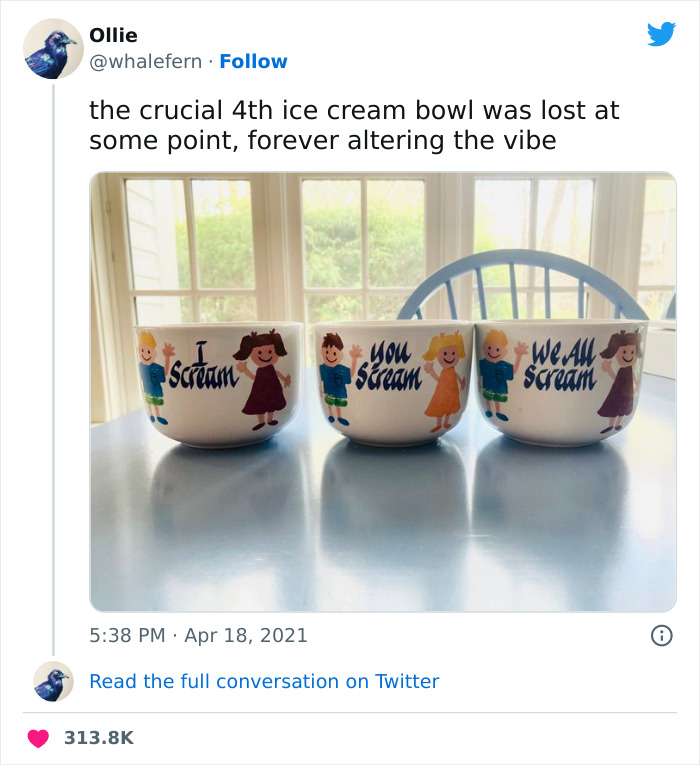Open the Ollie display name
700x765 pixels.
click(113, 35)
